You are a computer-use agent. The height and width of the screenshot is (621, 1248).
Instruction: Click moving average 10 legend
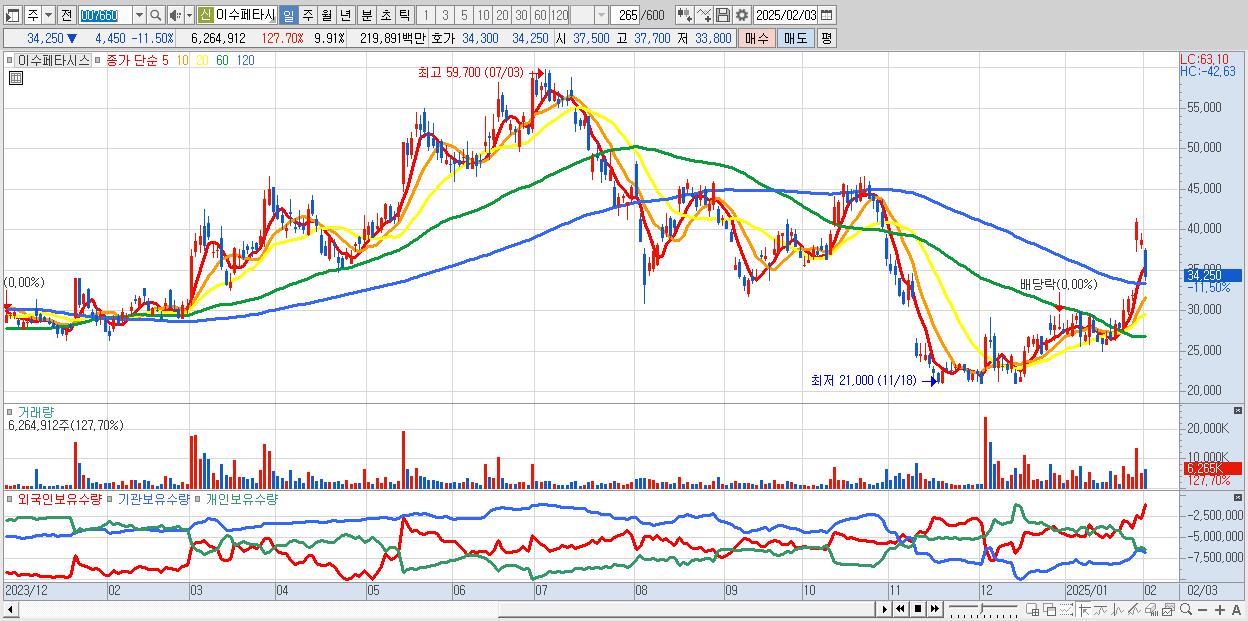pos(182,60)
